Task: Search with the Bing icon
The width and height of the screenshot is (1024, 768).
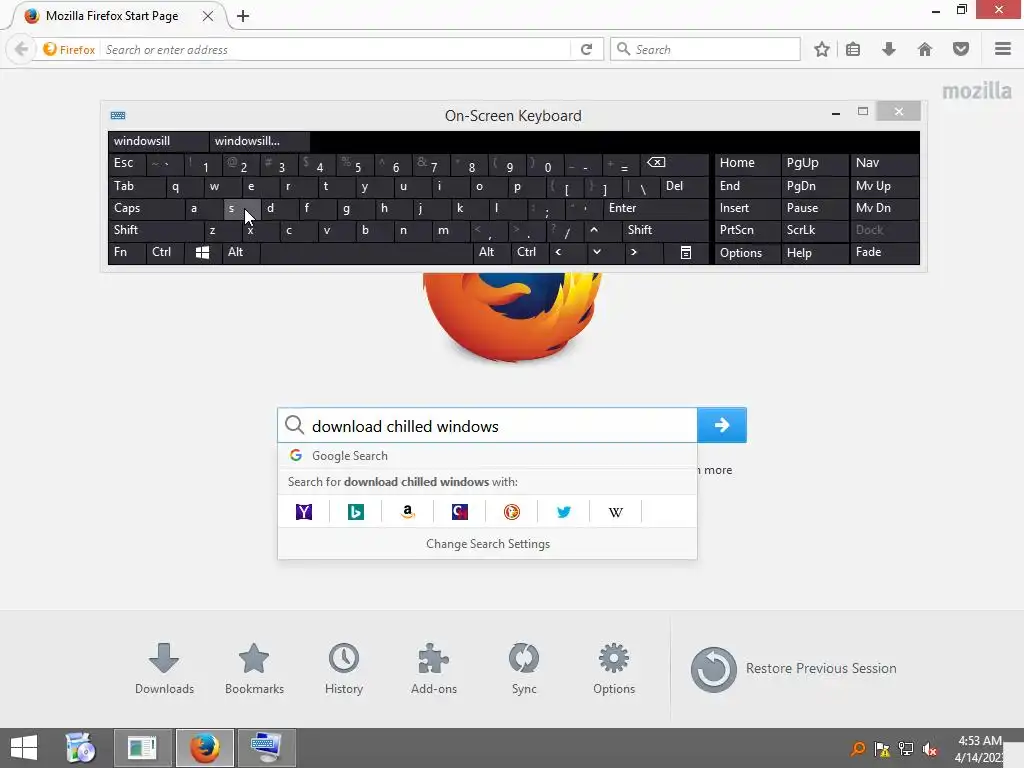Action: click(x=356, y=512)
